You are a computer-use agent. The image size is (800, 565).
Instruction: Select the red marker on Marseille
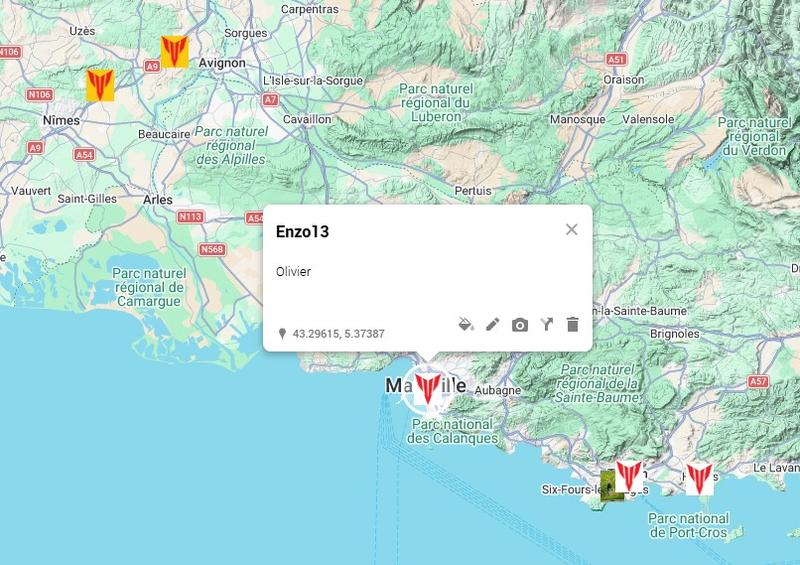[427, 389]
